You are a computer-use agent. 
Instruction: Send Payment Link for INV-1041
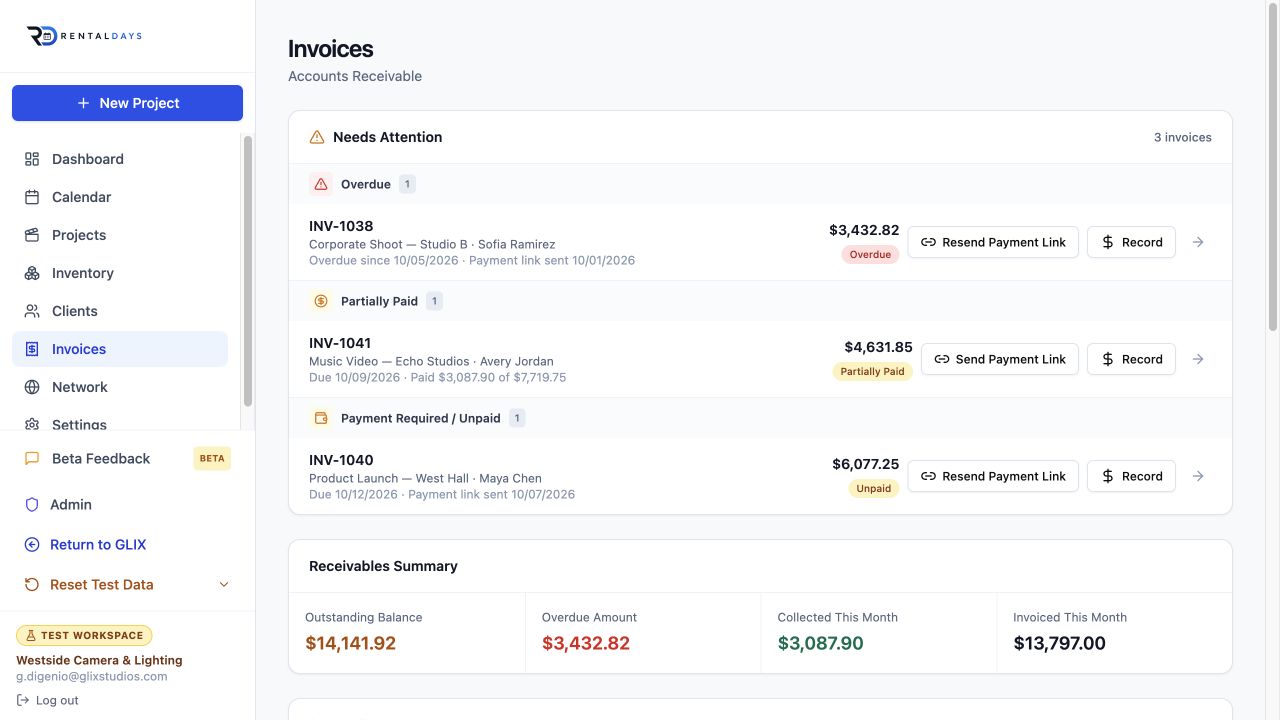(1000, 359)
